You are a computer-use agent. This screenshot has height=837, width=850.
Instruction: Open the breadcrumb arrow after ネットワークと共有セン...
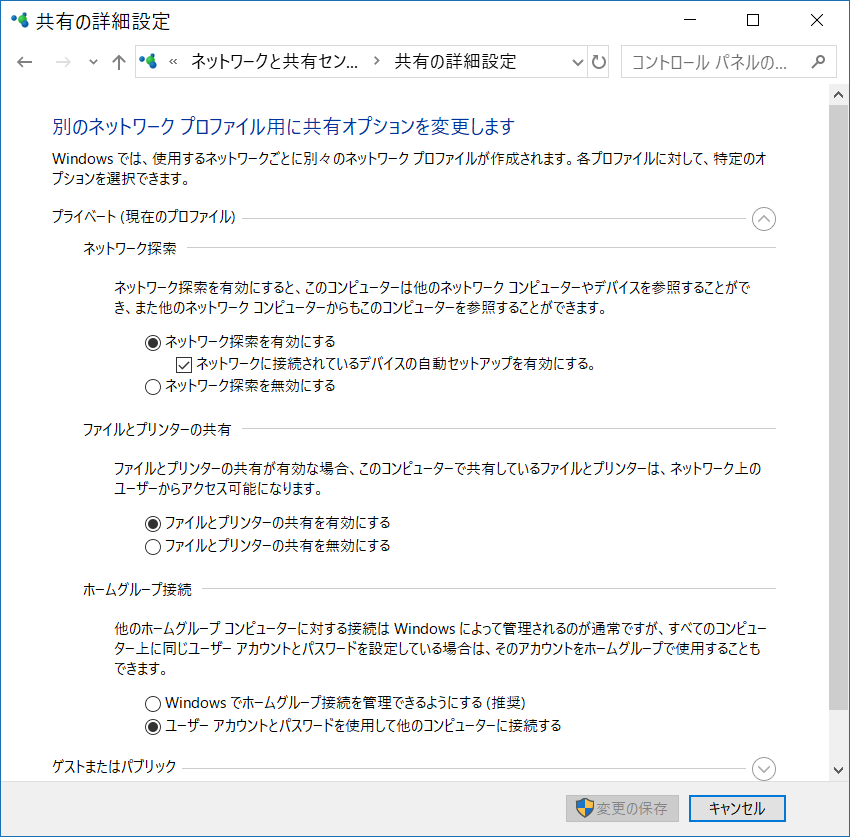coord(377,61)
